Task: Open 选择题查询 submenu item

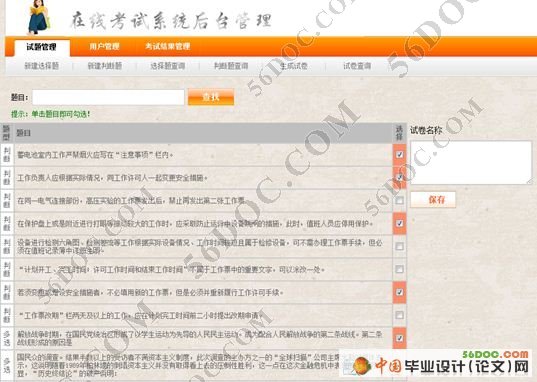Action: click(168, 66)
